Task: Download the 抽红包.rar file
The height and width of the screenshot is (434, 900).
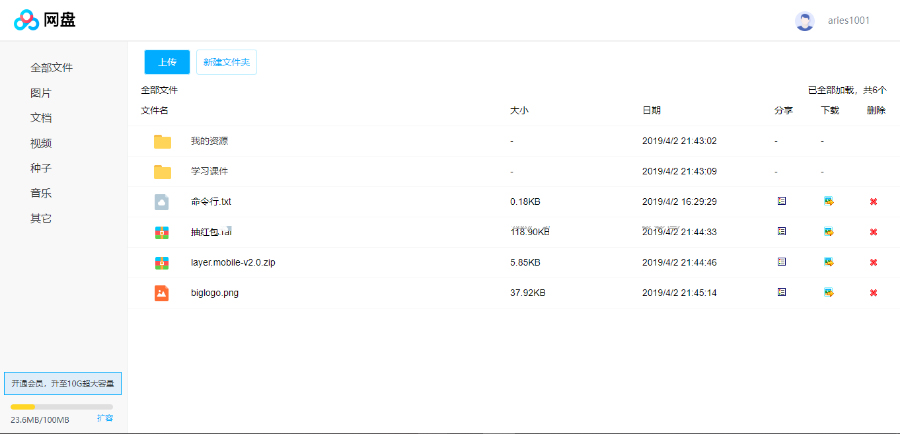Action: [829, 232]
